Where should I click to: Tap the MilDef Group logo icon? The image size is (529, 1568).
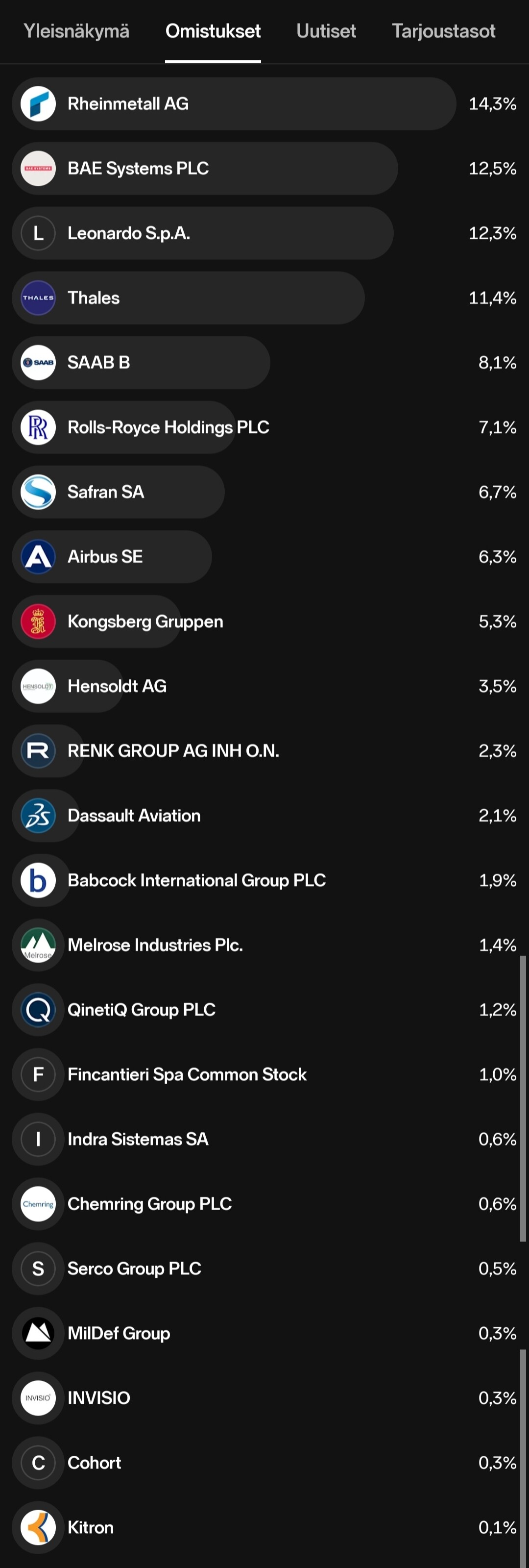pos(38,1333)
